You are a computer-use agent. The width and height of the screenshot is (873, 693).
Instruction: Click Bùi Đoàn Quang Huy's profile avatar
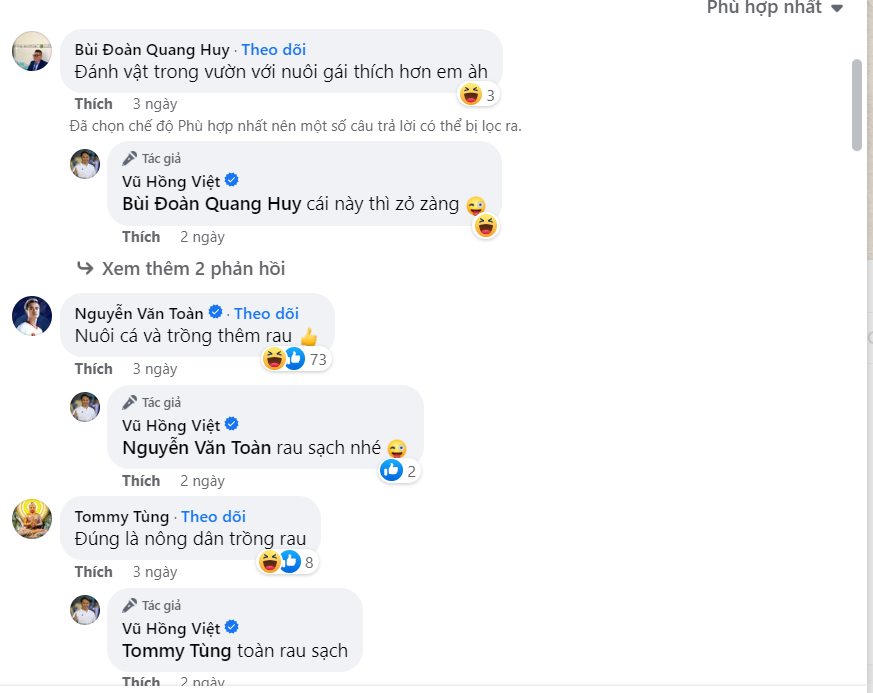point(32,52)
